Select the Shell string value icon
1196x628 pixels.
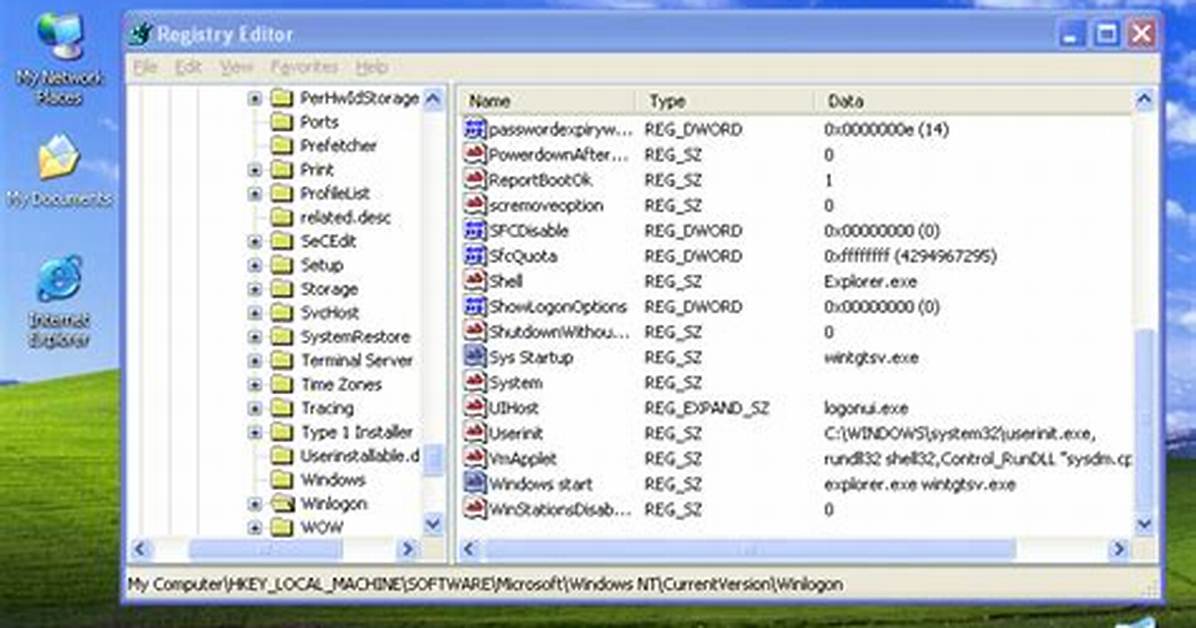tap(474, 281)
